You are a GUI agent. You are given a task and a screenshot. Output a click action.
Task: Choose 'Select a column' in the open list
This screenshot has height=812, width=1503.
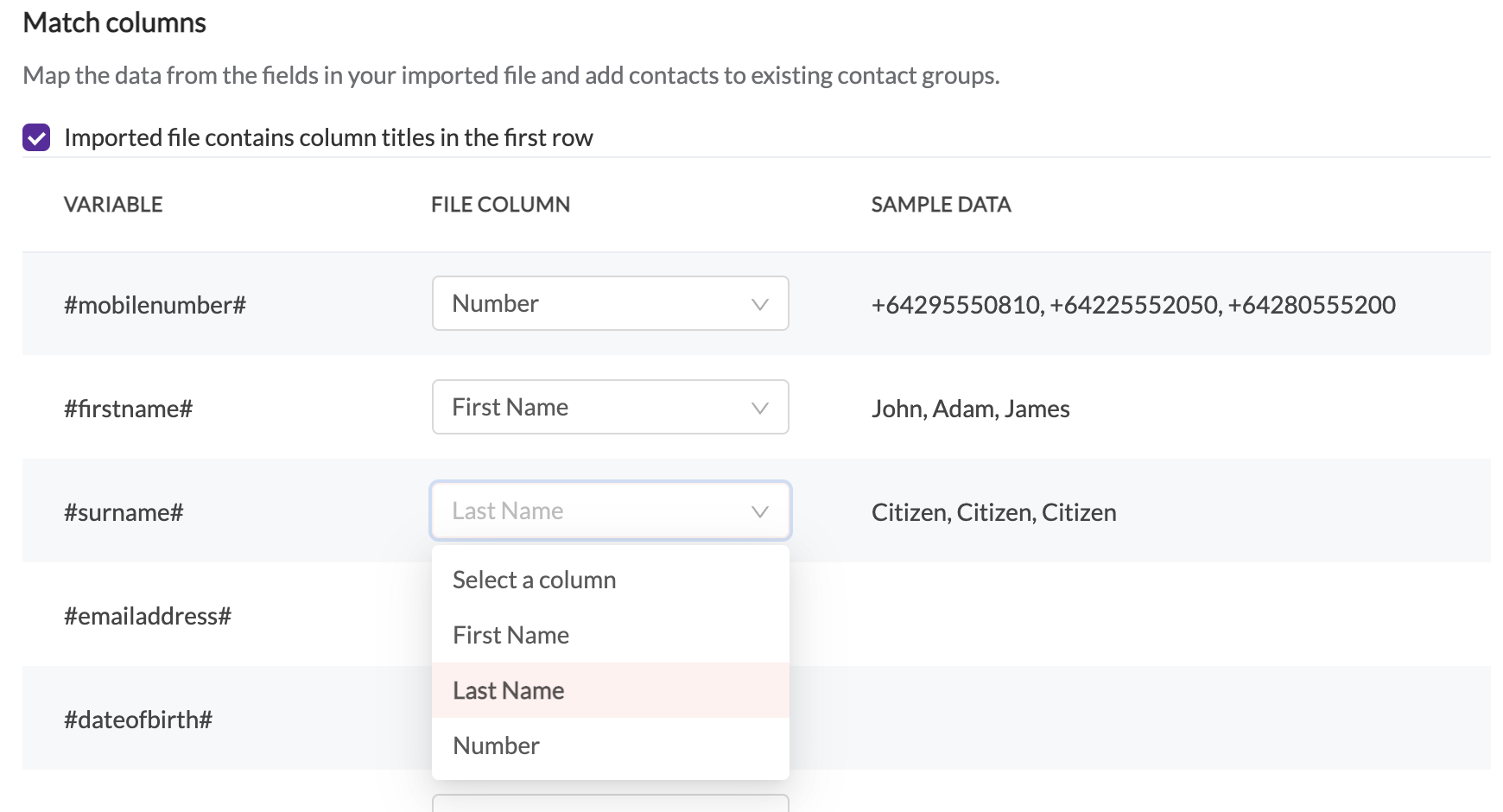point(535,580)
